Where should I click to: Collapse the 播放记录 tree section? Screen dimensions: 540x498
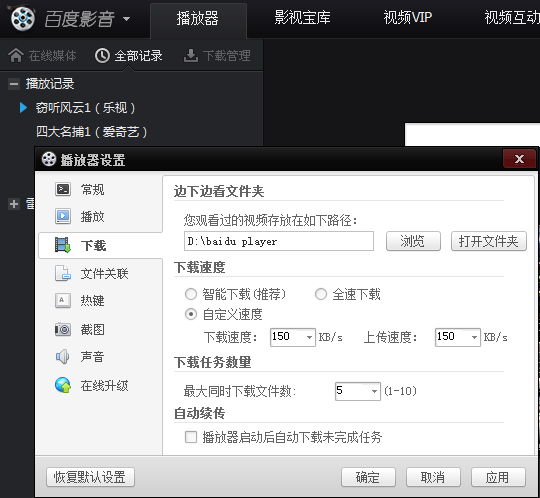[x=14, y=84]
